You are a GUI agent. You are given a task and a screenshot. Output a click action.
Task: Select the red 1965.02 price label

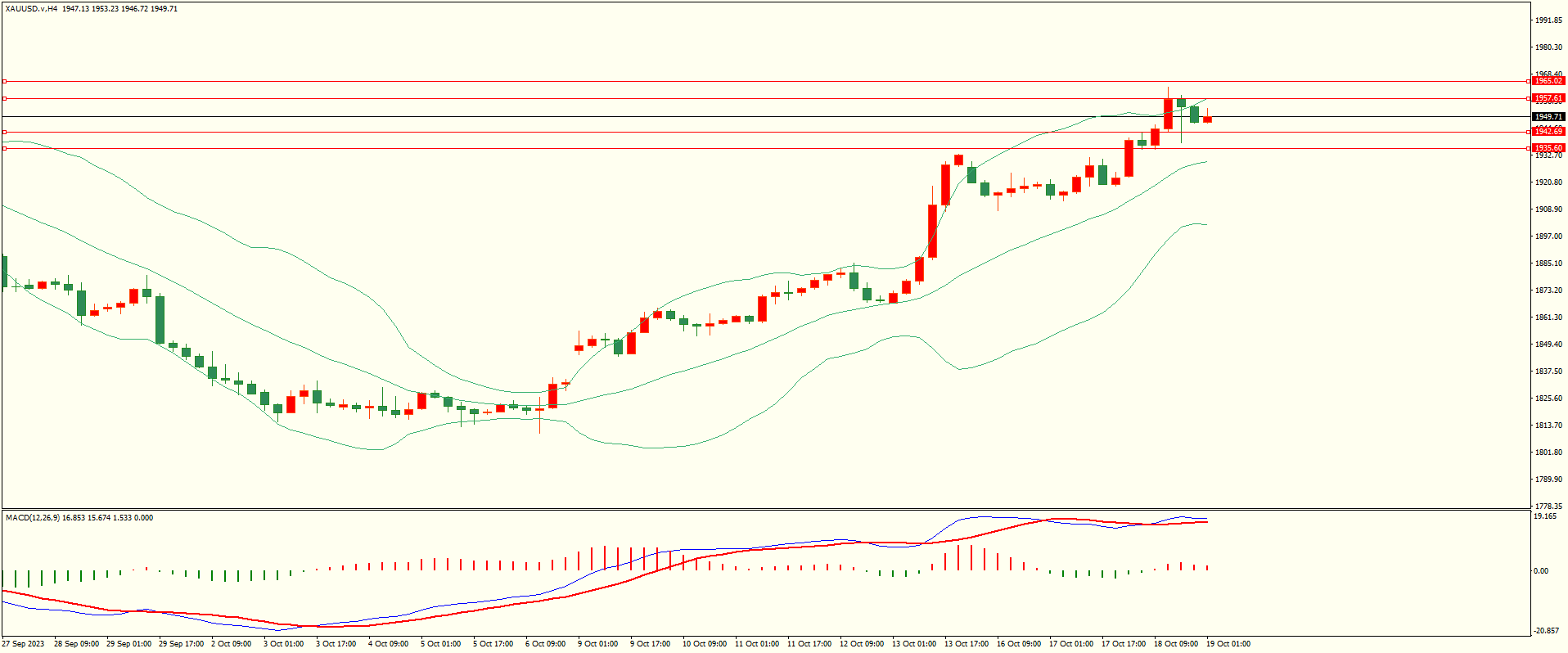click(1548, 81)
